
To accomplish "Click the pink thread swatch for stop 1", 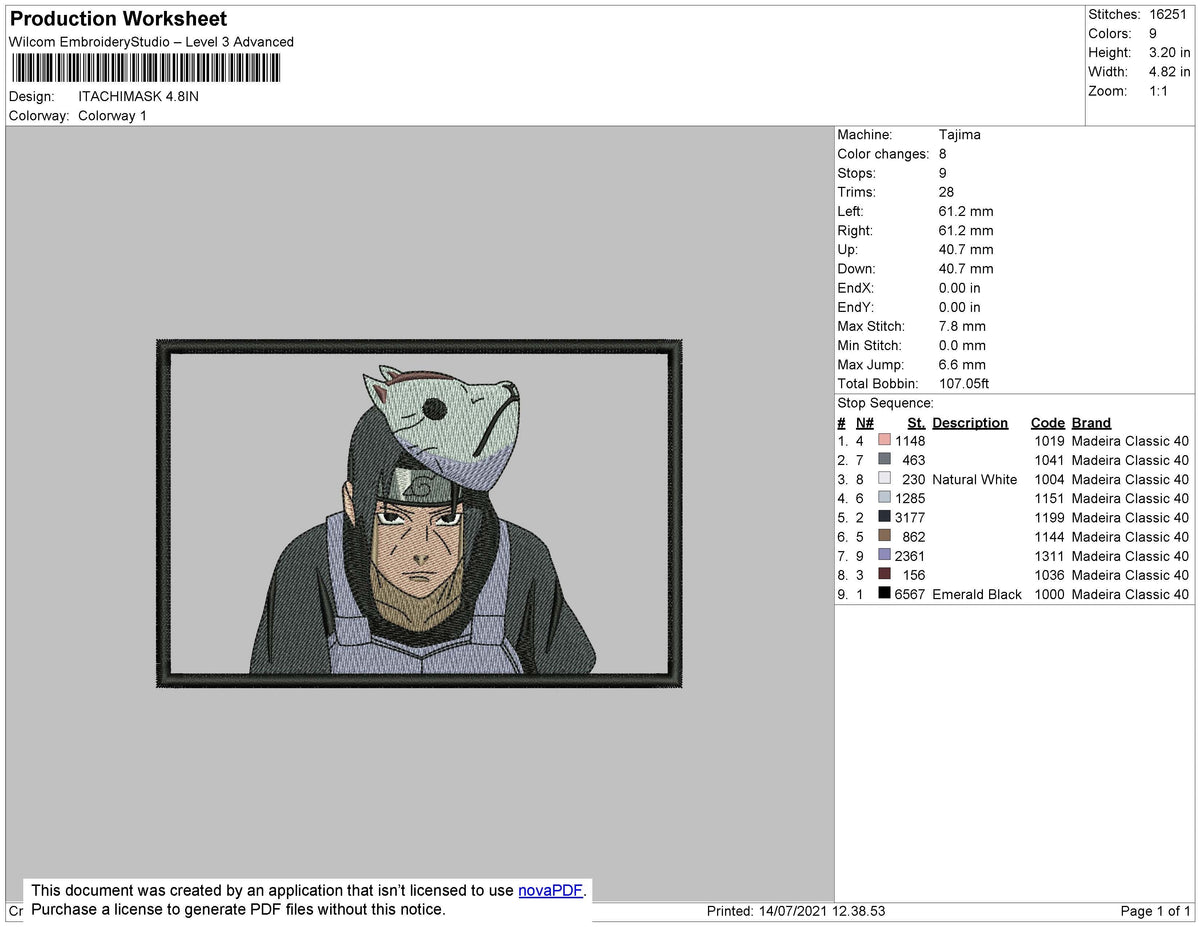I will coord(885,440).
